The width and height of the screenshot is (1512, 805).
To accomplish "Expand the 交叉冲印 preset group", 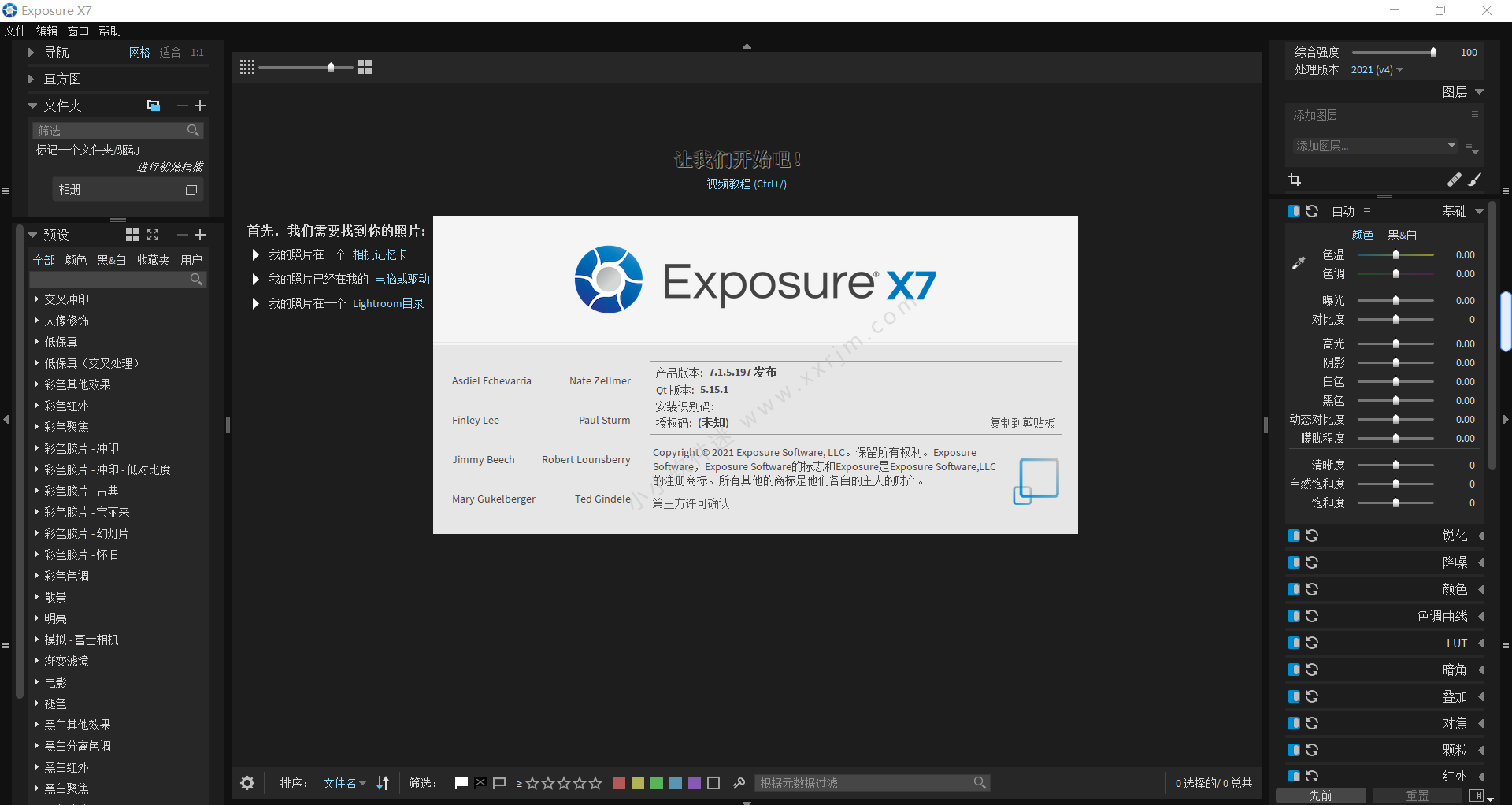I will [x=36, y=299].
